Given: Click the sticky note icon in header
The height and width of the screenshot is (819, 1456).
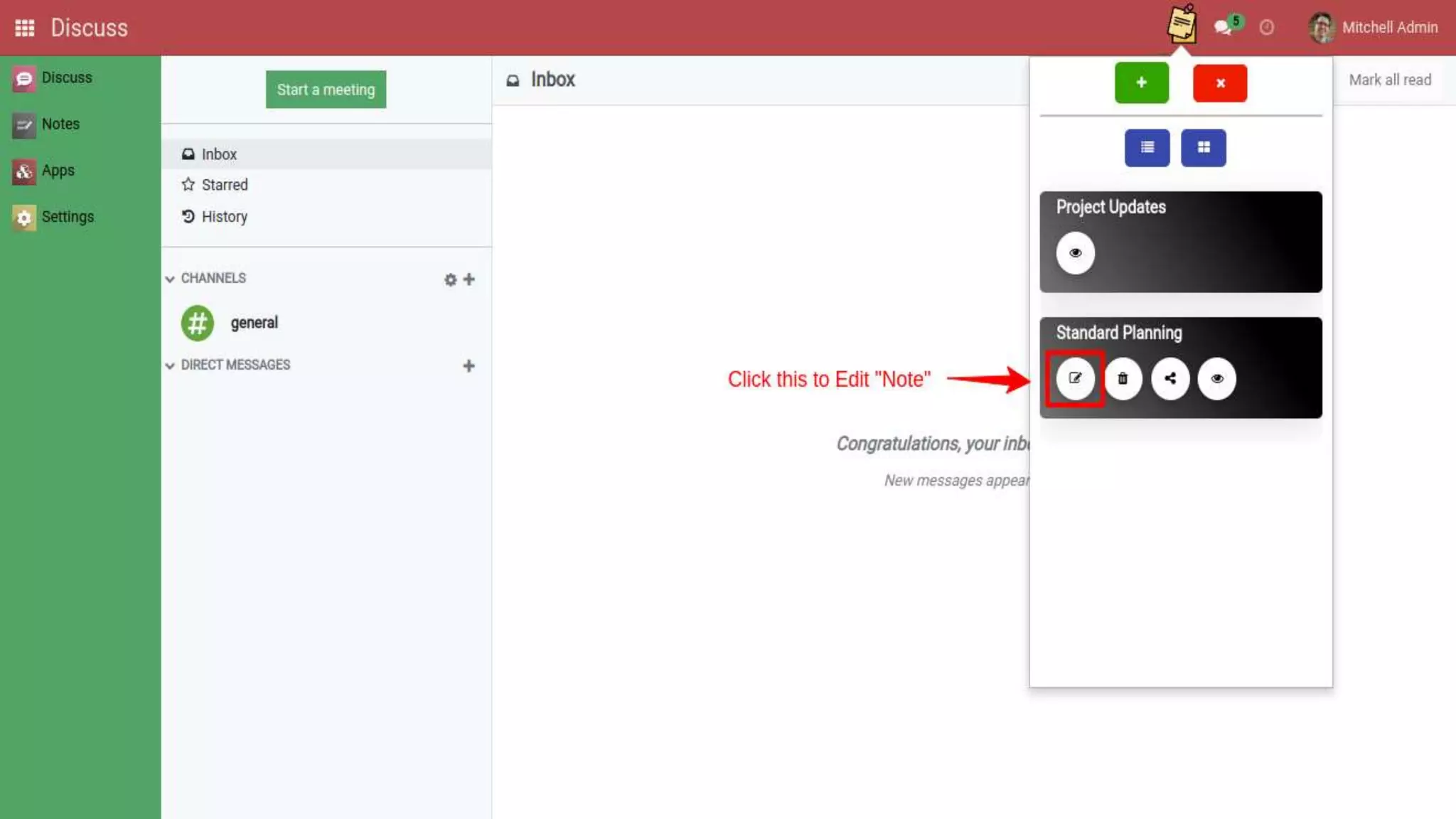Looking at the screenshot, I should pos(1182,25).
